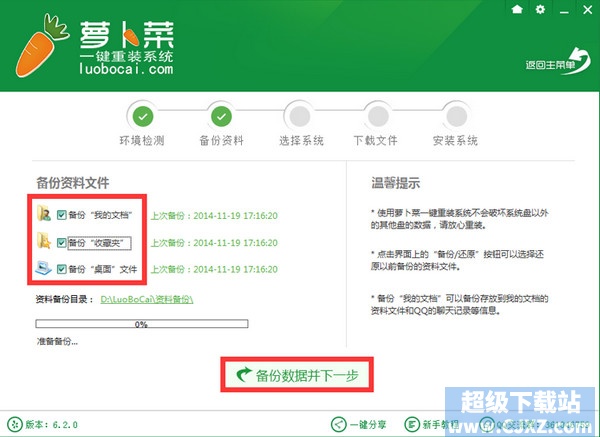Click the 备份资料 step label

(221, 141)
